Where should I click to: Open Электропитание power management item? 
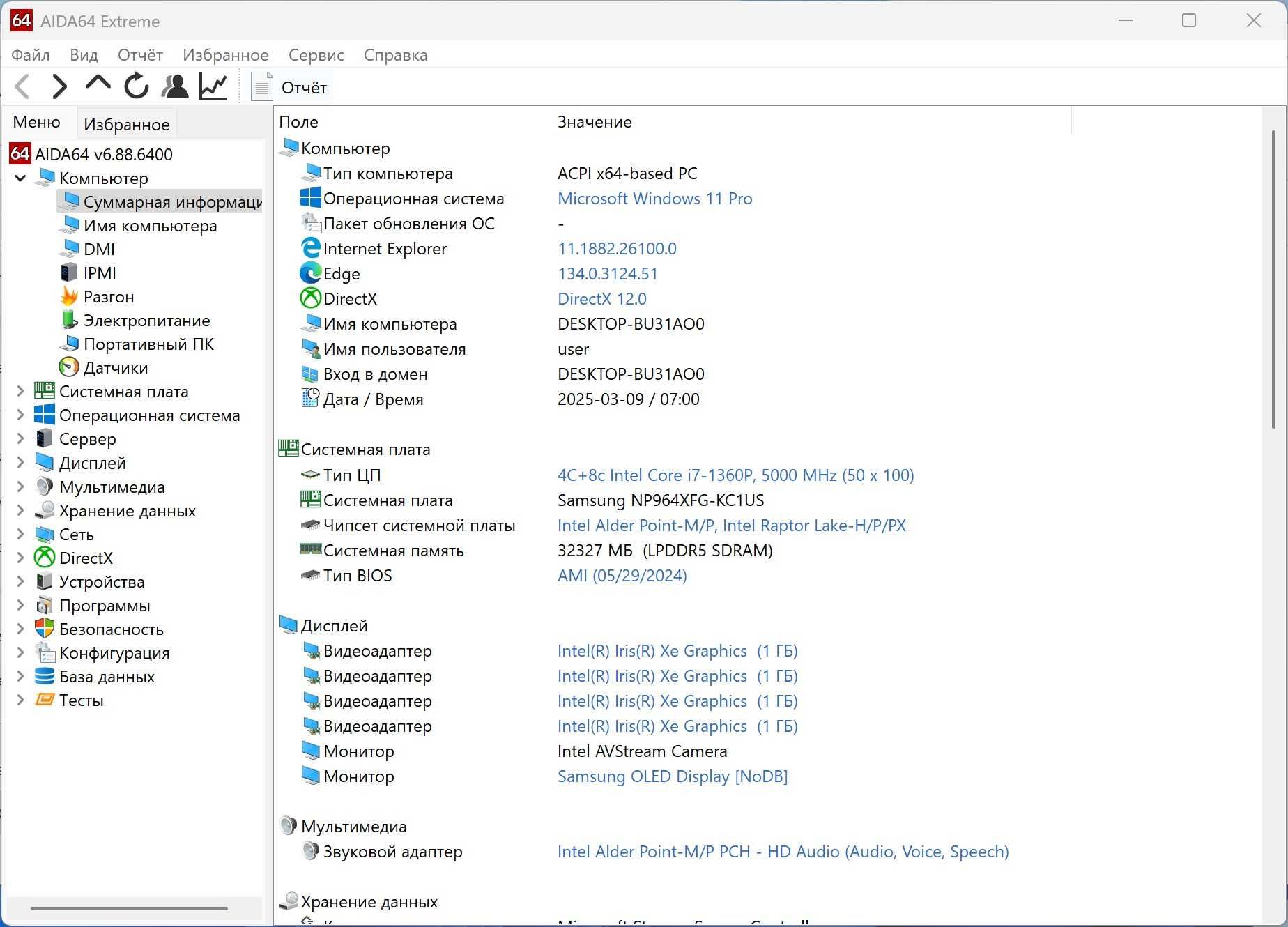pos(146,320)
